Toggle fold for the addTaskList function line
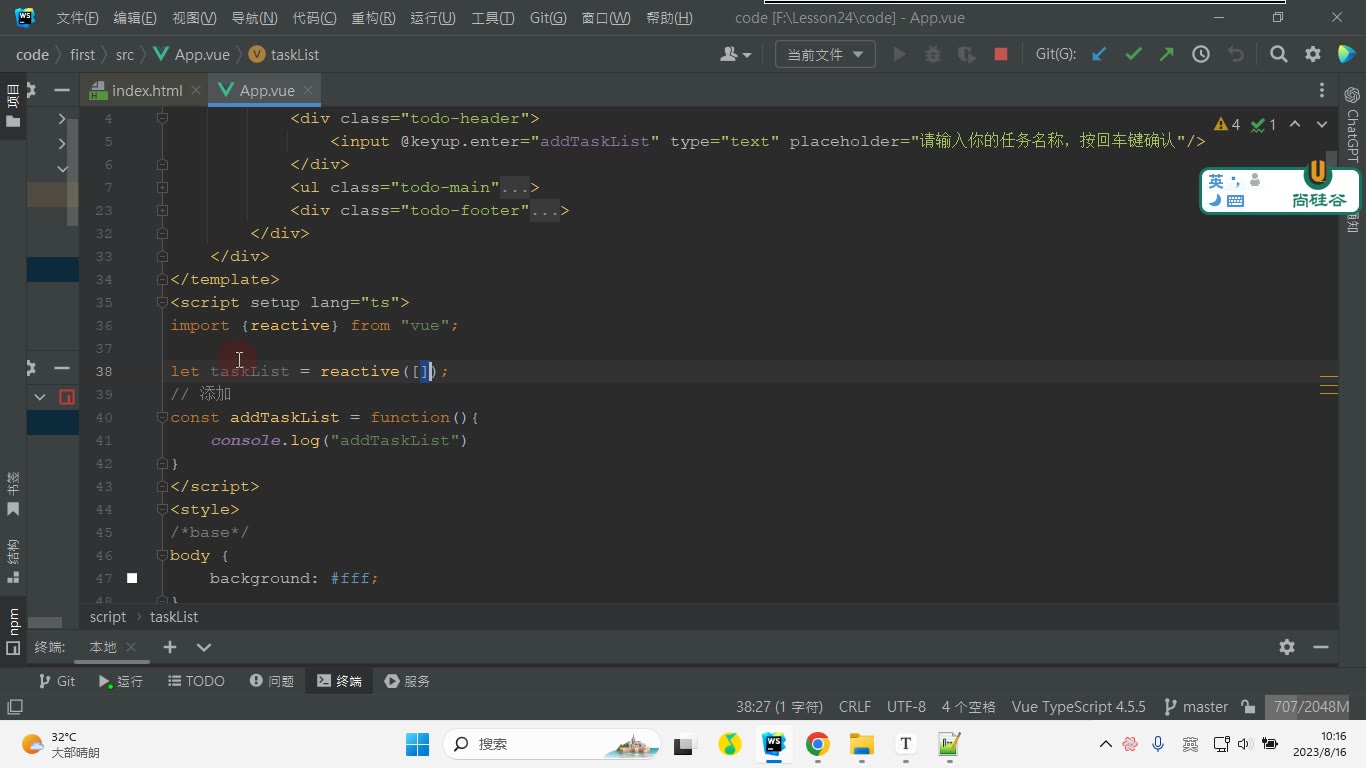The width and height of the screenshot is (1366, 768). coord(162,417)
